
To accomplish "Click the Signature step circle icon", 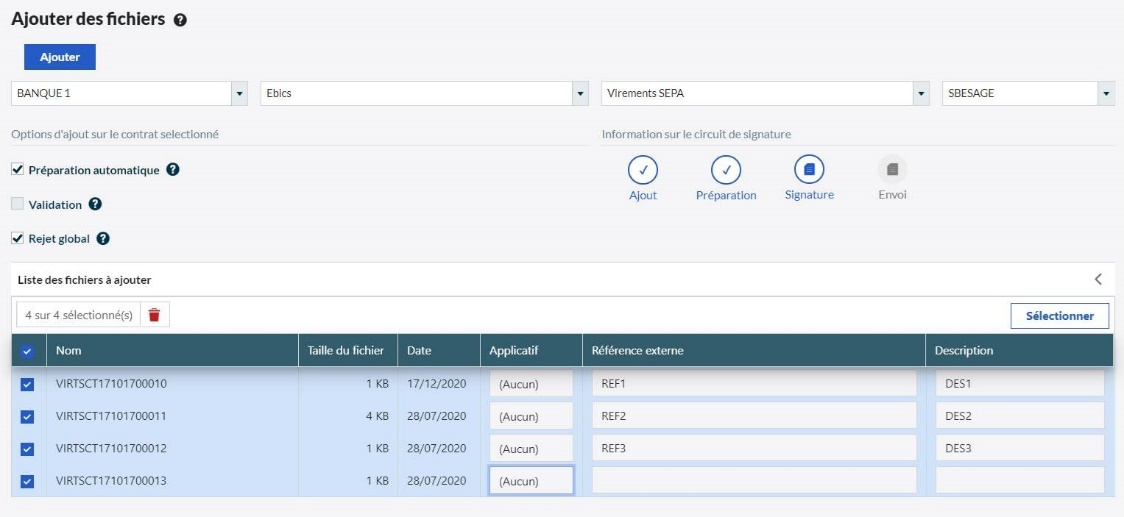I will pyautogui.click(x=809, y=170).
